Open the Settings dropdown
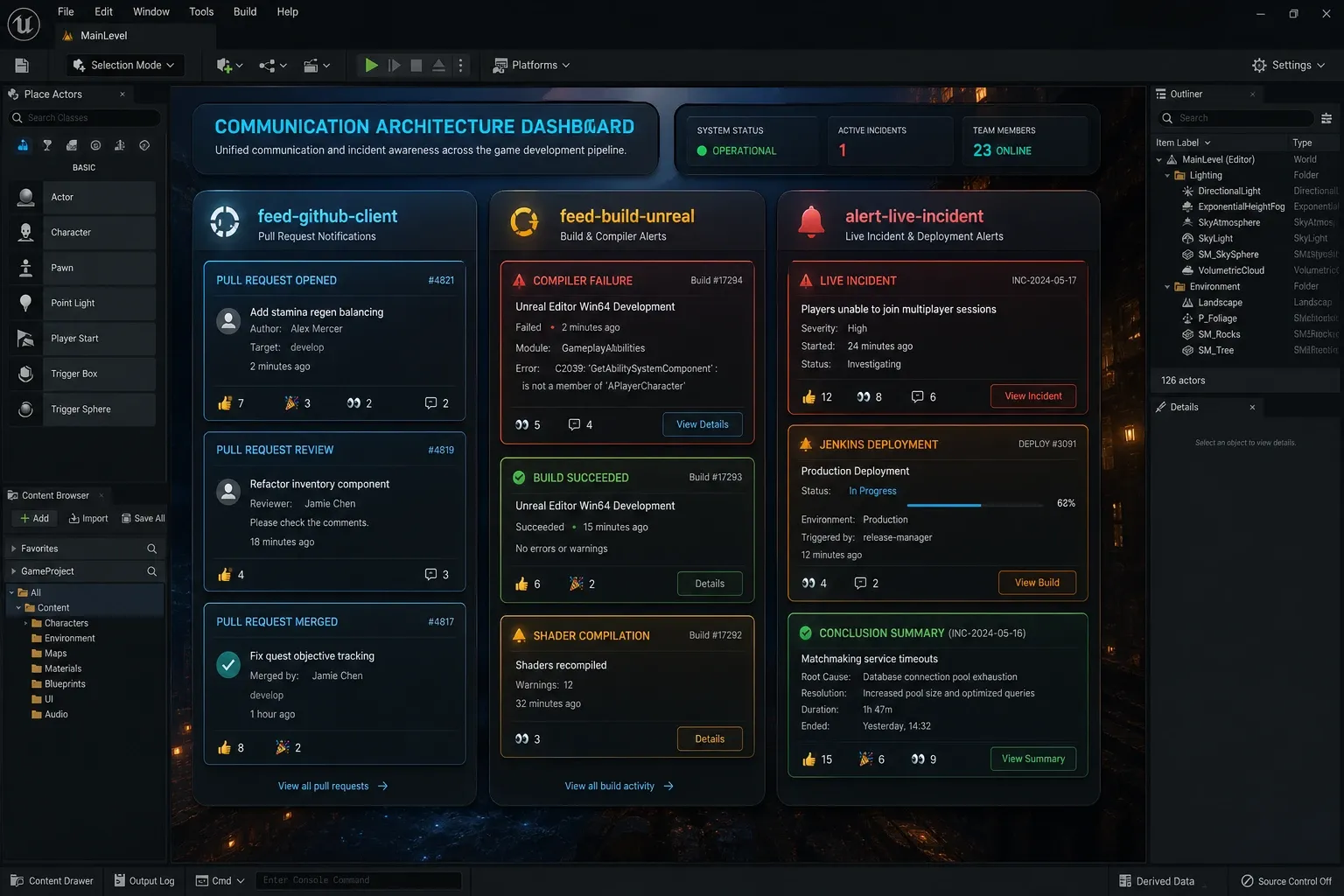Image resolution: width=1344 pixels, height=896 pixels. pyautogui.click(x=1289, y=66)
